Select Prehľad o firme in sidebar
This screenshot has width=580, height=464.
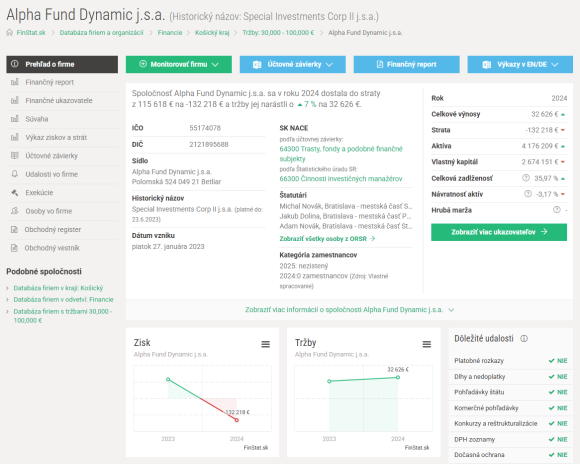(x=62, y=64)
